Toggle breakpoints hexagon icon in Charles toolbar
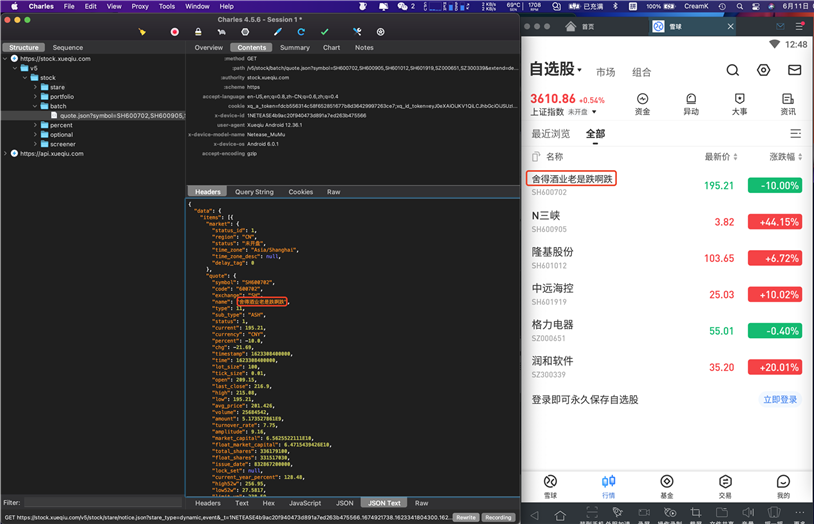 click(x=245, y=32)
